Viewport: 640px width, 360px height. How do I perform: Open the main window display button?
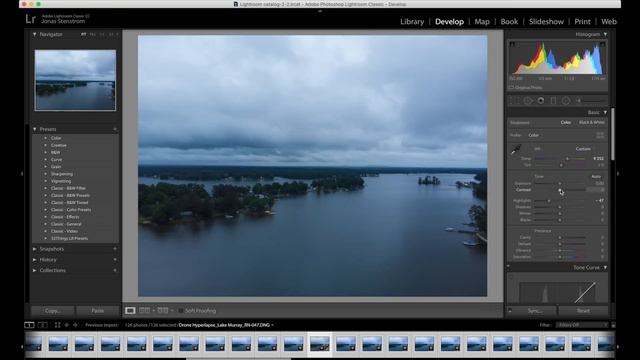point(29,325)
